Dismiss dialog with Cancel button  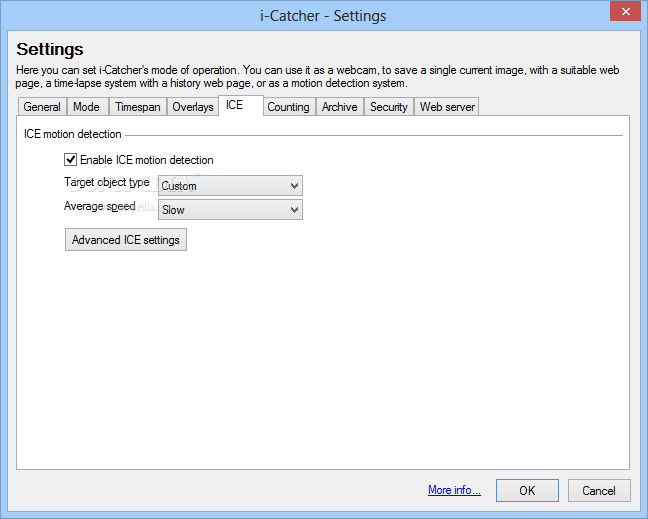[599, 490]
